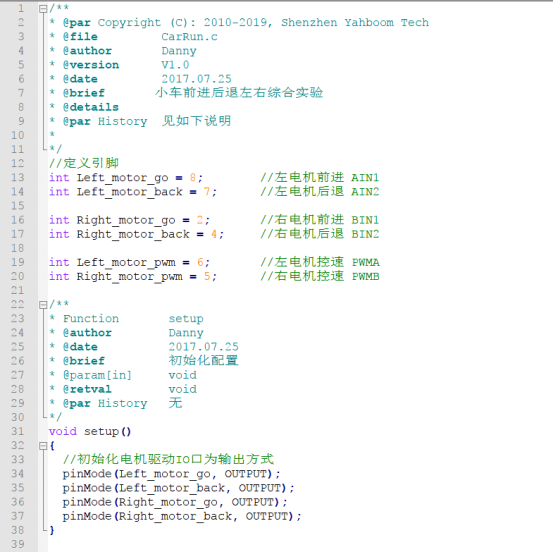Click pinMode(Right_motor_go, OUTPUT) line
This screenshot has height=552, width=554.
click(175, 502)
